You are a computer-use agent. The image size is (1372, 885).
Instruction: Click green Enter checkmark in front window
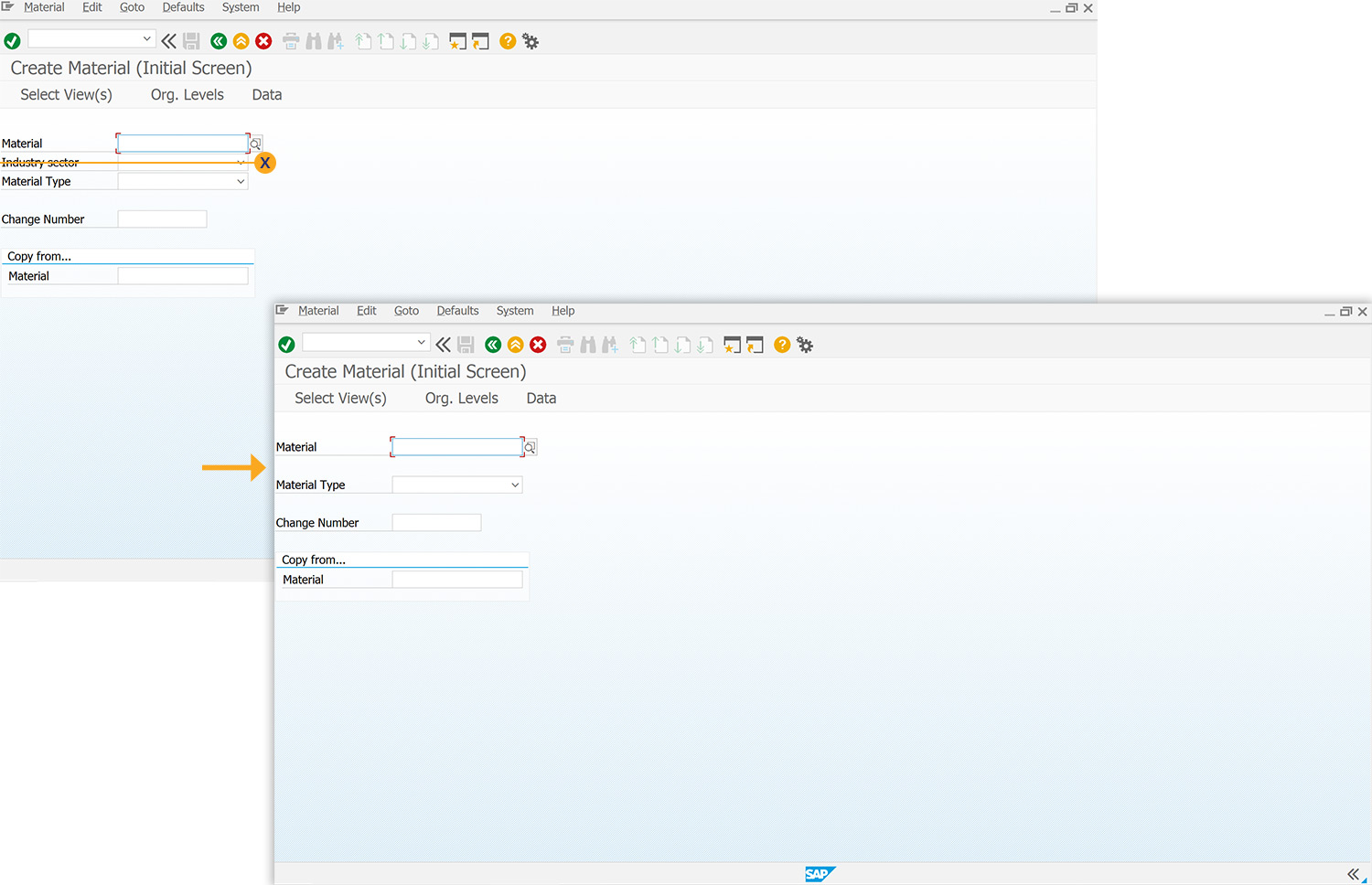coord(286,345)
